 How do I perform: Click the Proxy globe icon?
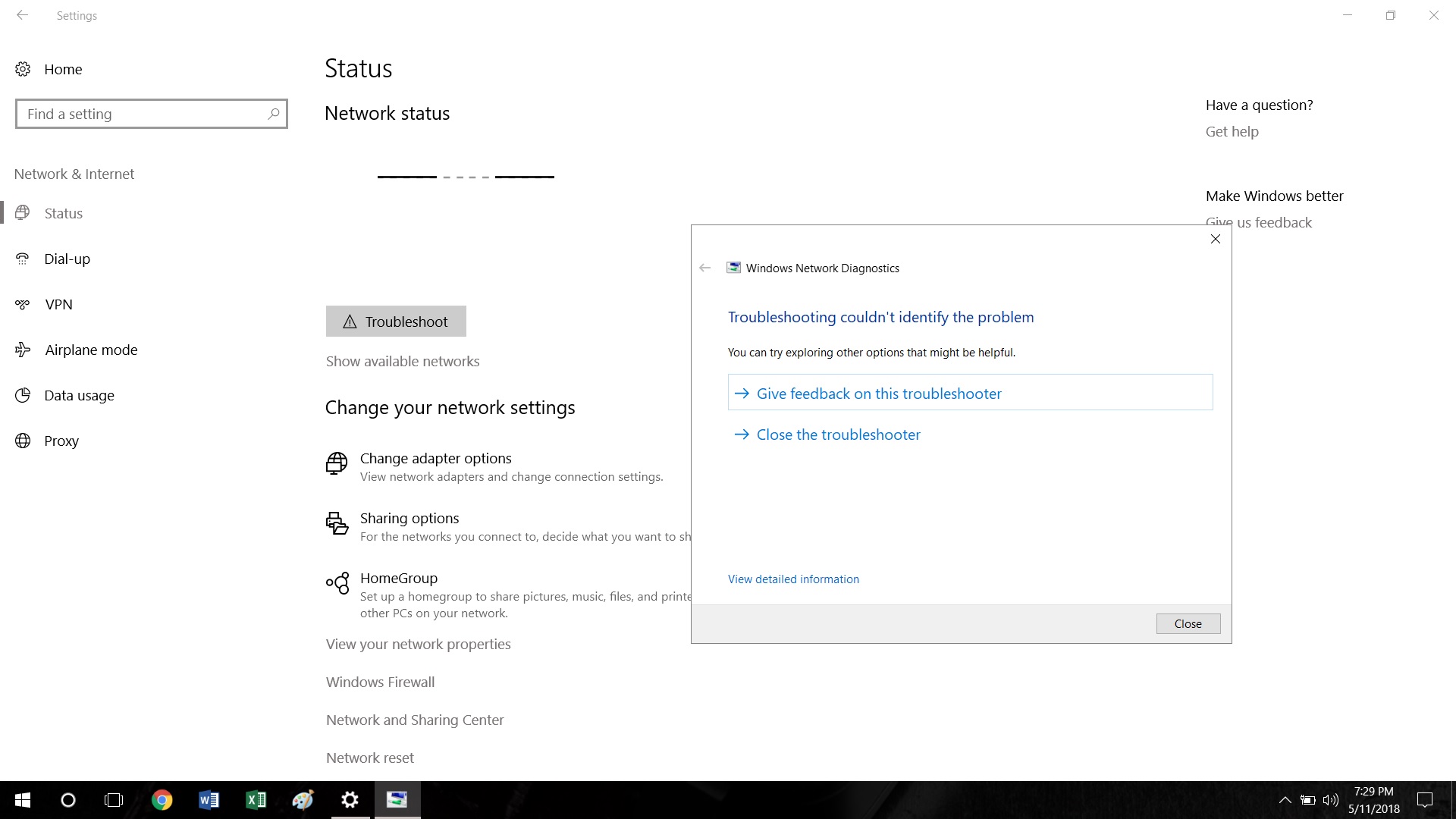coord(23,441)
